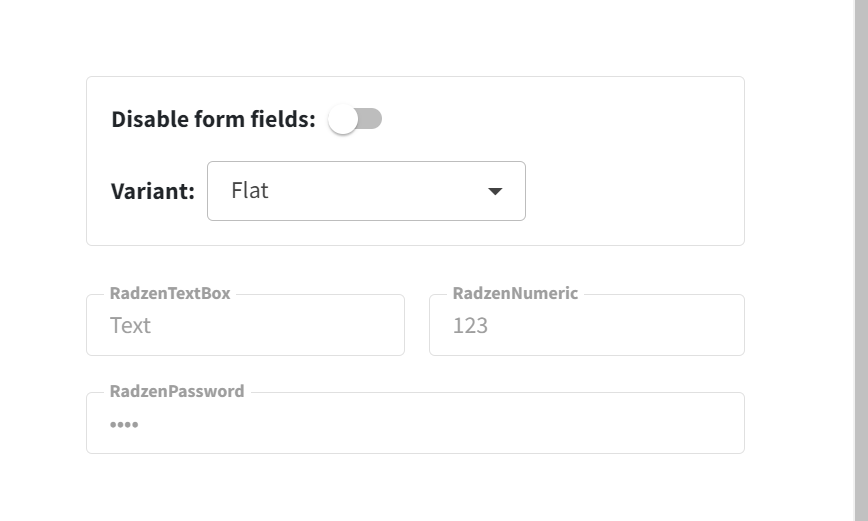The width and height of the screenshot is (868, 521).
Task: Click the gray track of the switch
Action: click(x=371, y=119)
